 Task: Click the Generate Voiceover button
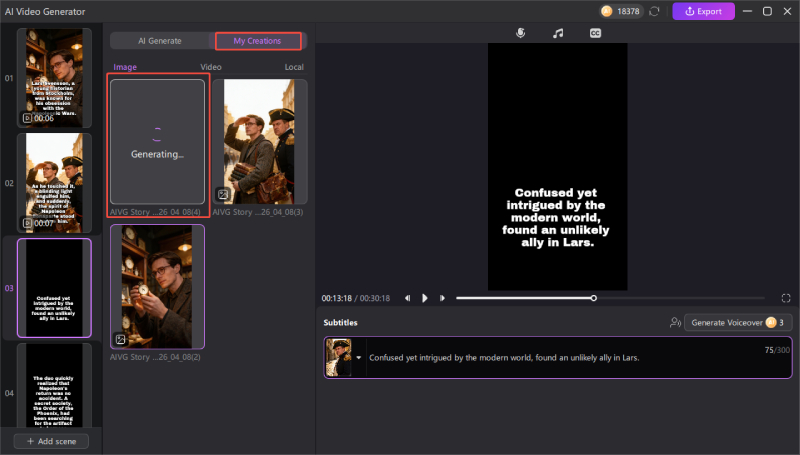(731, 323)
